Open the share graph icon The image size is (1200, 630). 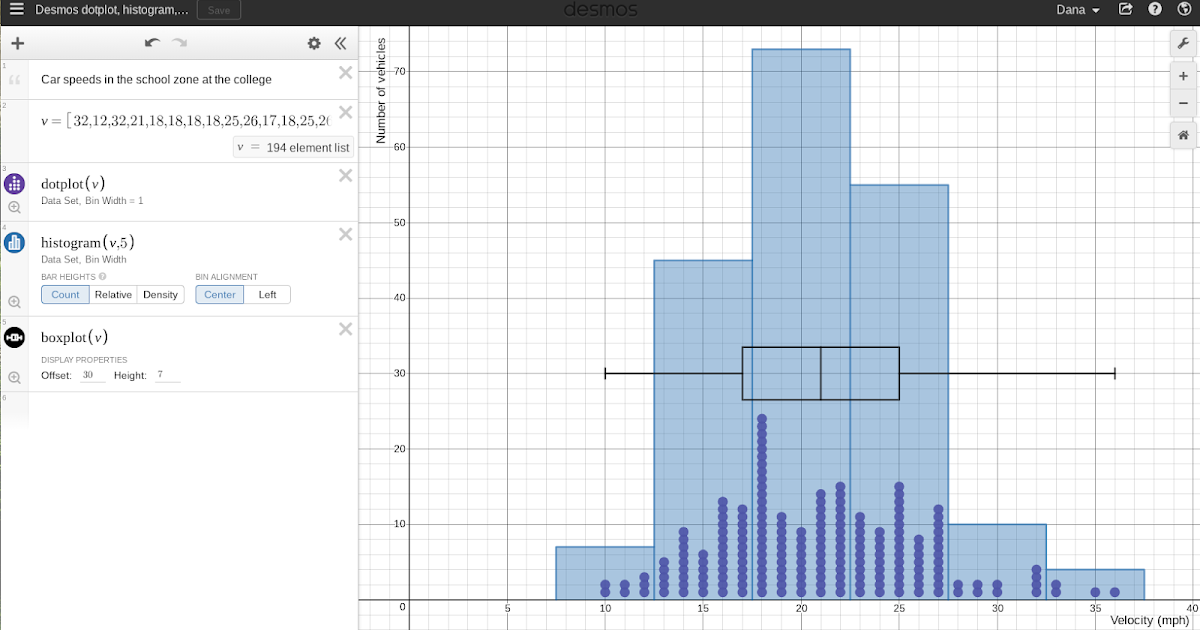click(x=1125, y=9)
